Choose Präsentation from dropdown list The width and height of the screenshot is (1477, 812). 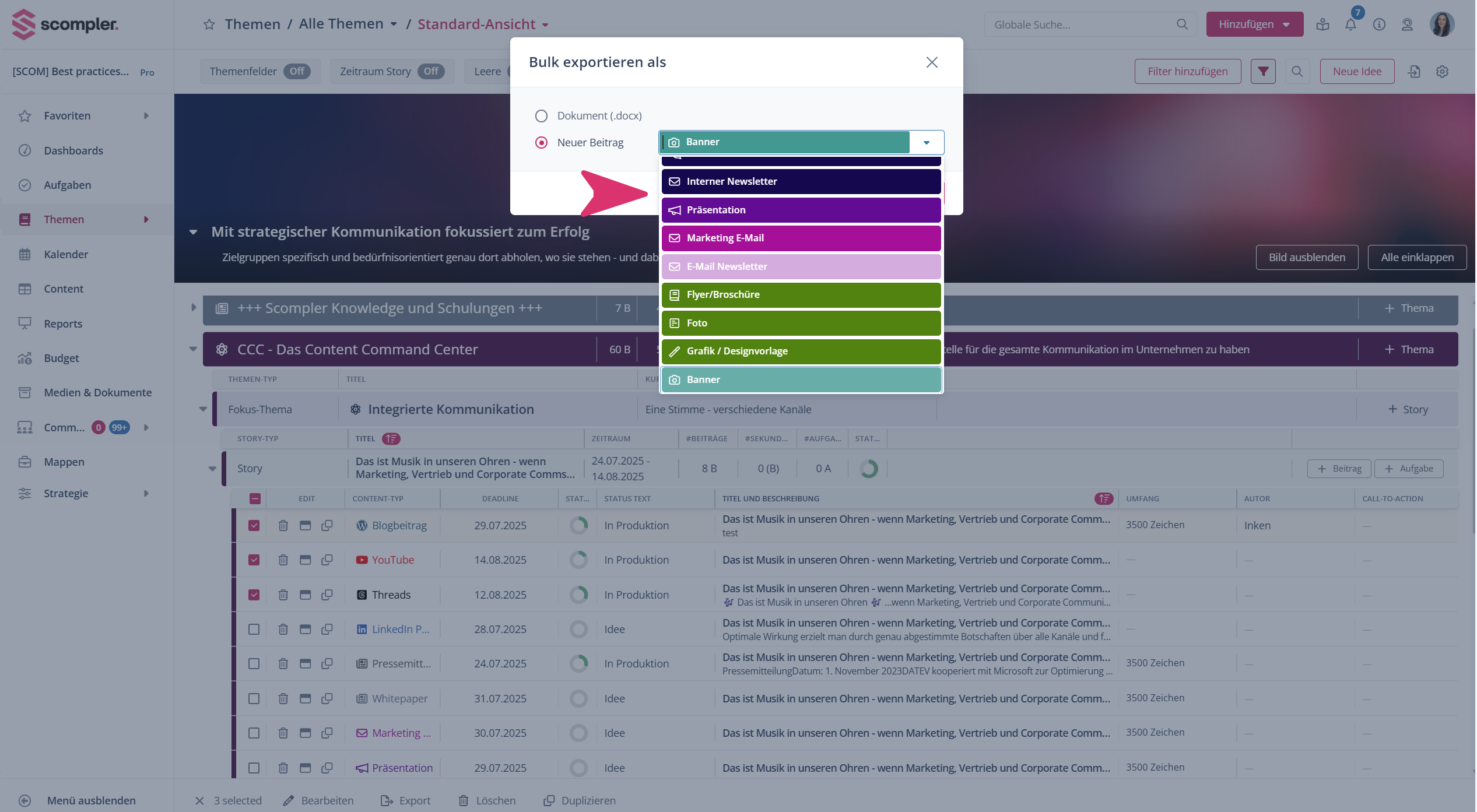(x=801, y=210)
